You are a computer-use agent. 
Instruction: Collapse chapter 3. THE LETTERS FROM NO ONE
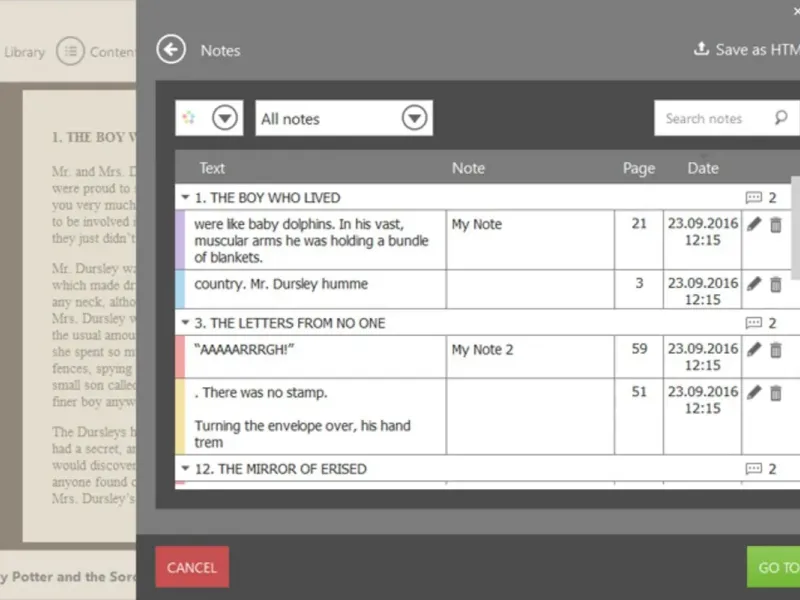coord(185,322)
